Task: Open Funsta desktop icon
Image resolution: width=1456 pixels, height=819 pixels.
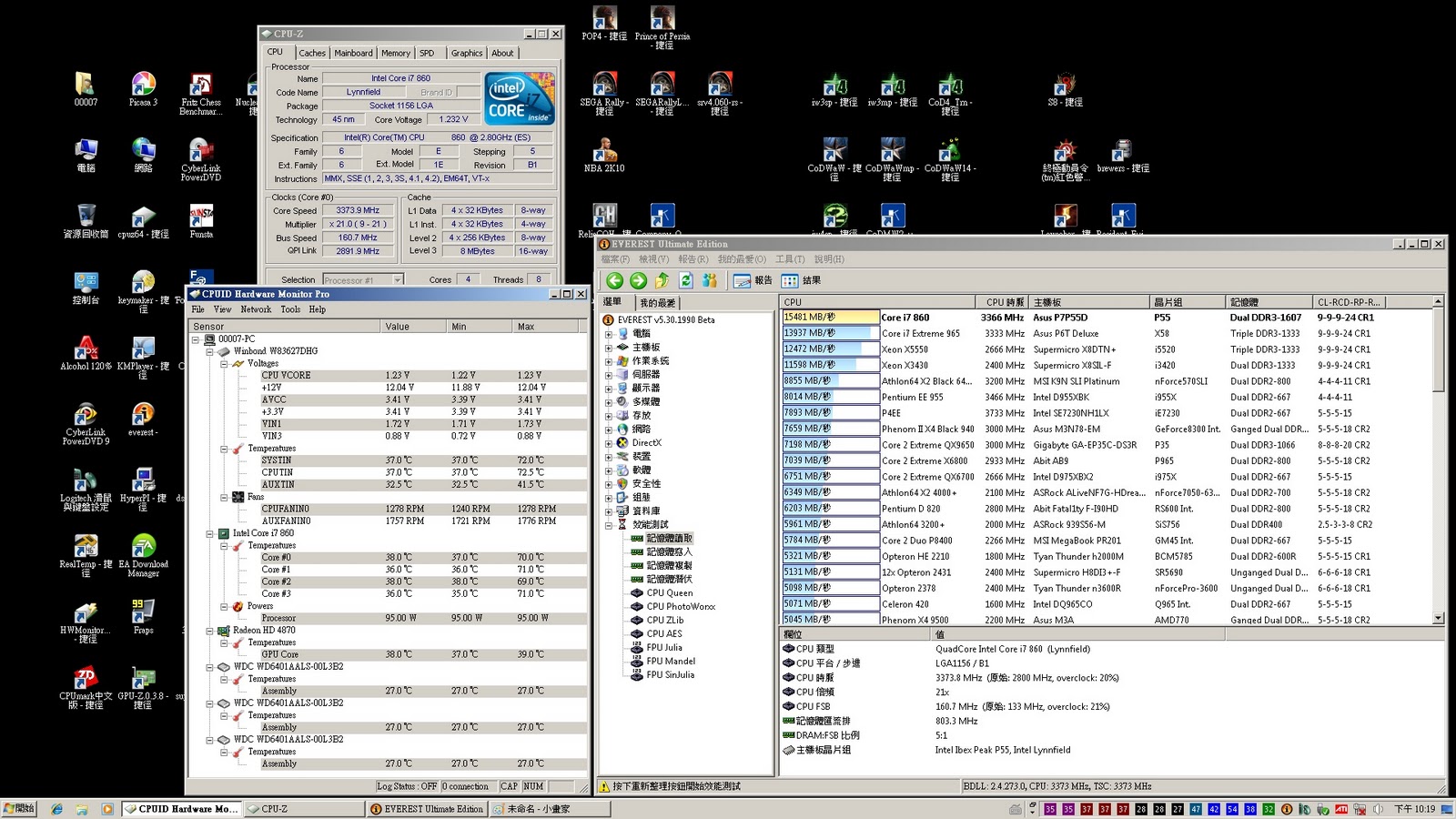Action: (x=201, y=221)
